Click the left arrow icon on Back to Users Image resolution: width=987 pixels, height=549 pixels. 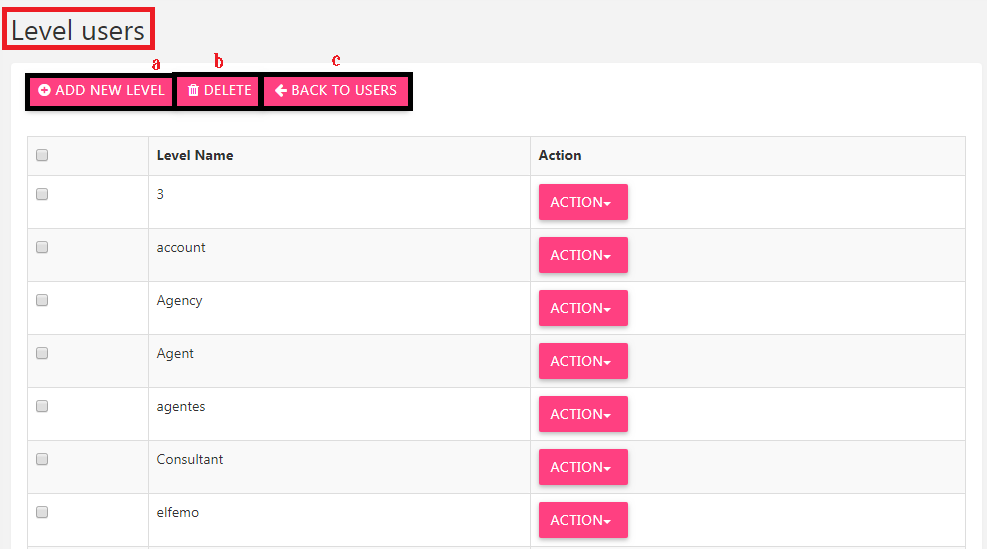point(281,91)
